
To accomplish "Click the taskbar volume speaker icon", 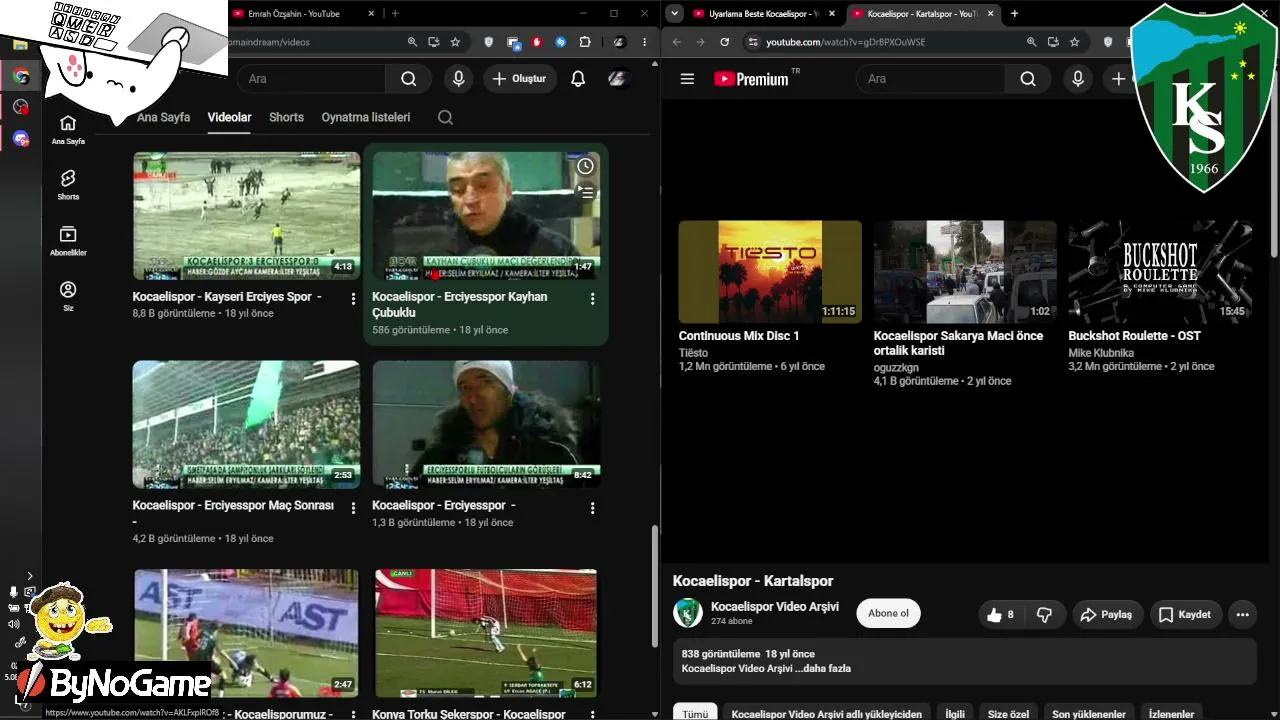I will 14,624.
